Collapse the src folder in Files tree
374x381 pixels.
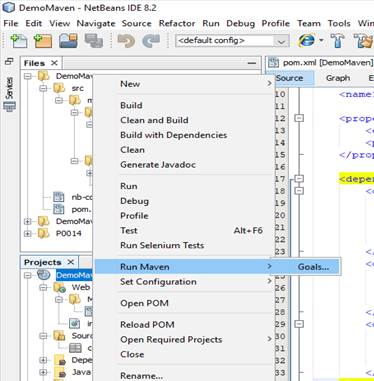[43, 88]
